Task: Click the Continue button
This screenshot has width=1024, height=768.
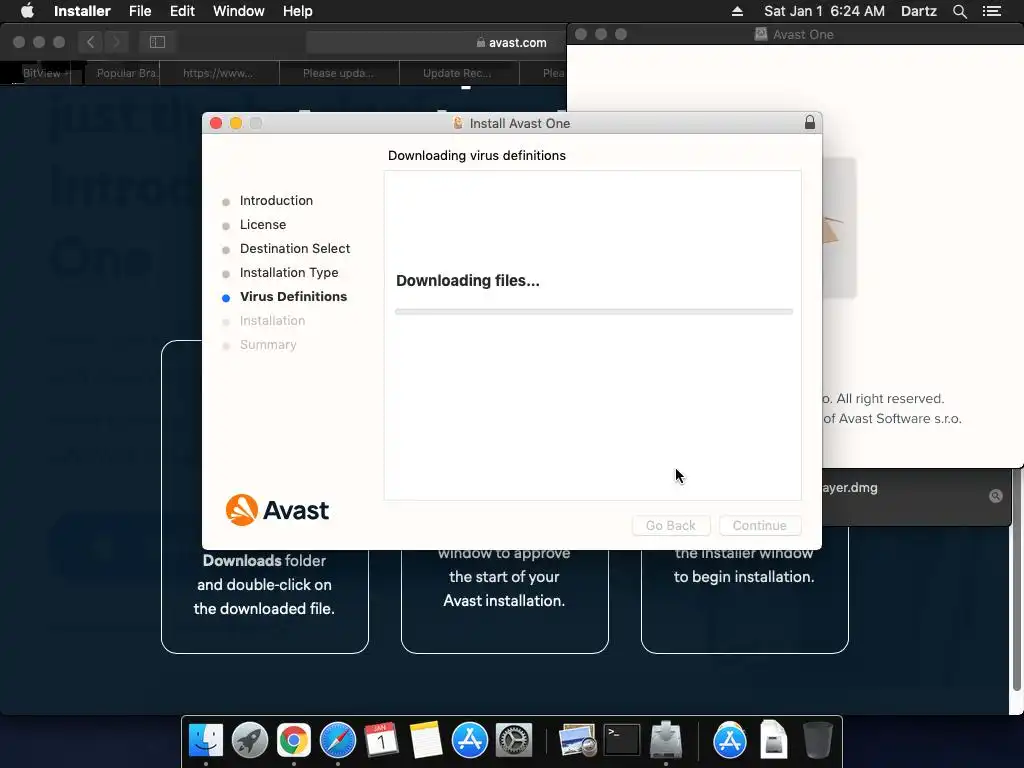Action: 760,525
